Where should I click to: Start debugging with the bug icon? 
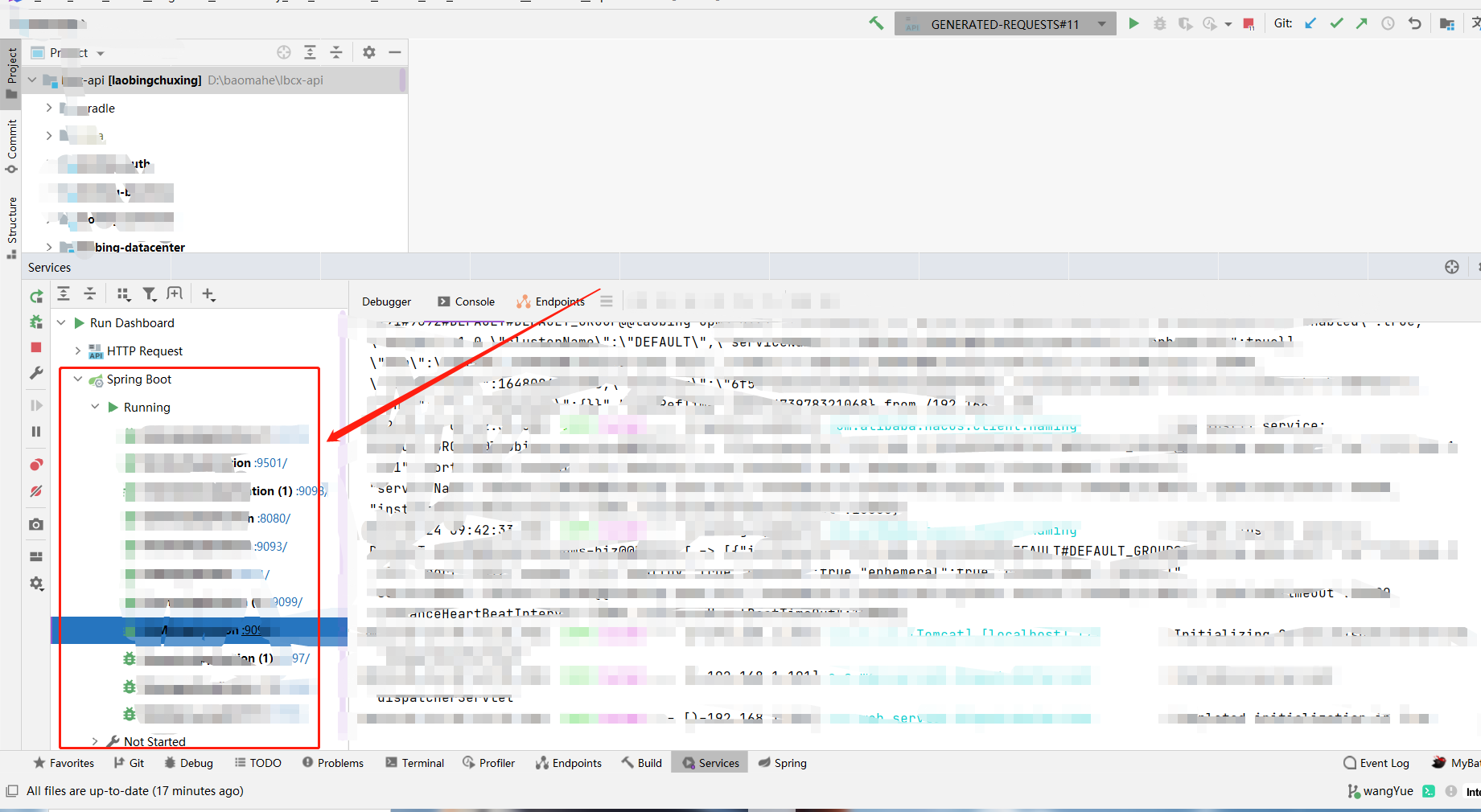pyautogui.click(x=1159, y=23)
